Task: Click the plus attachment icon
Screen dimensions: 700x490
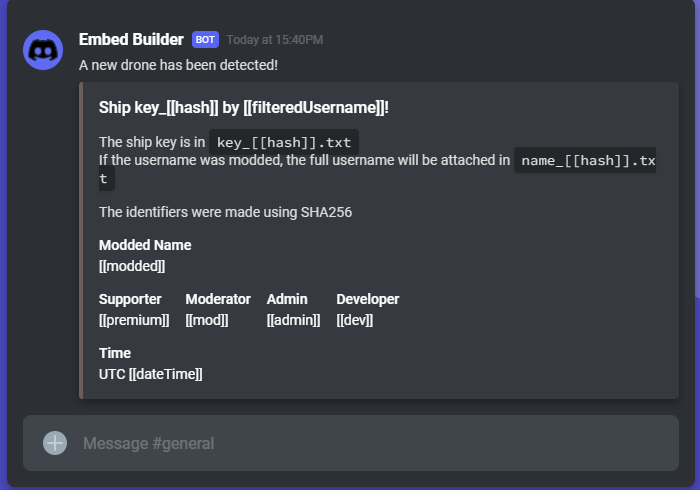Action: pyautogui.click(x=55, y=443)
